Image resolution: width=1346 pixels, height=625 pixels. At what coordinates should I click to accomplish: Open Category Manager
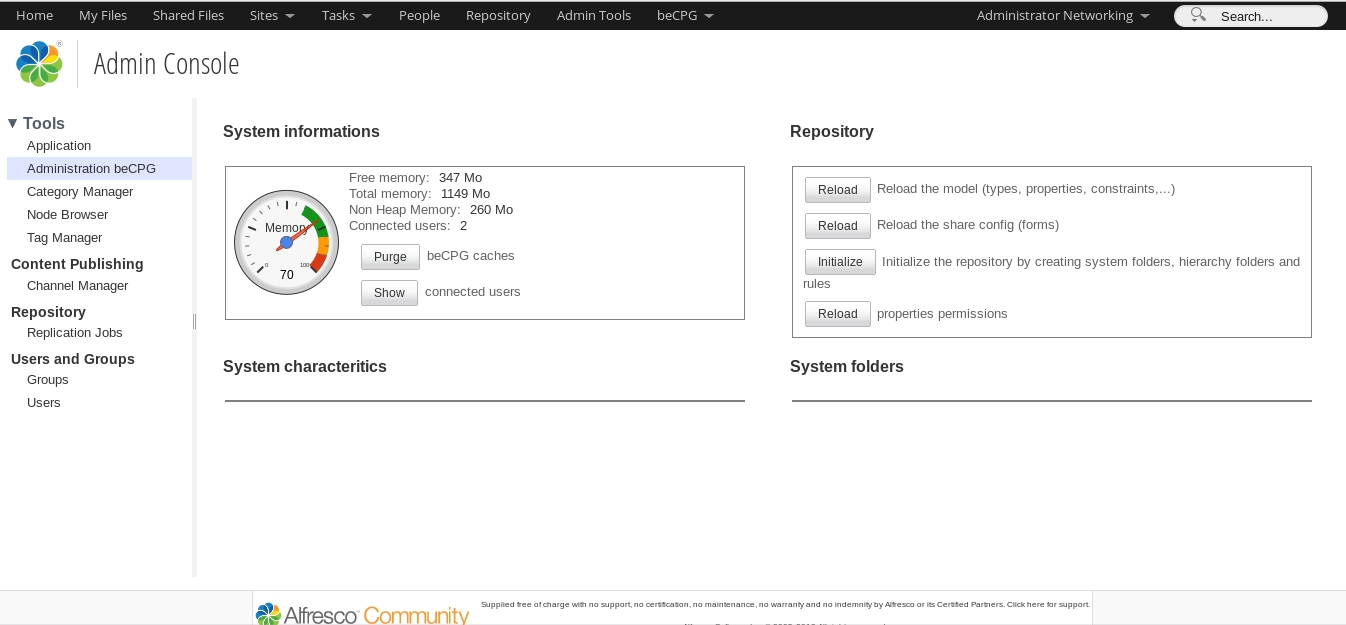click(x=80, y=191)
